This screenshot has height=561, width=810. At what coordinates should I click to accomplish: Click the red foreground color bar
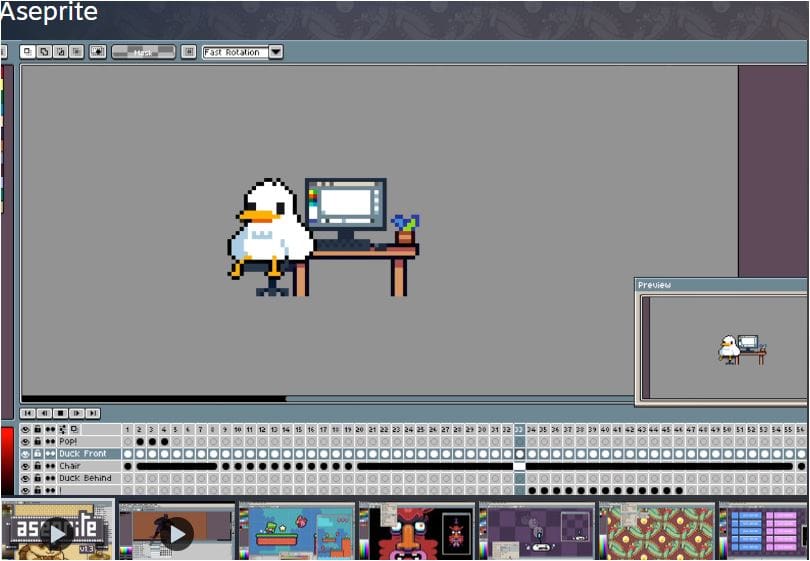pos(7,459)
